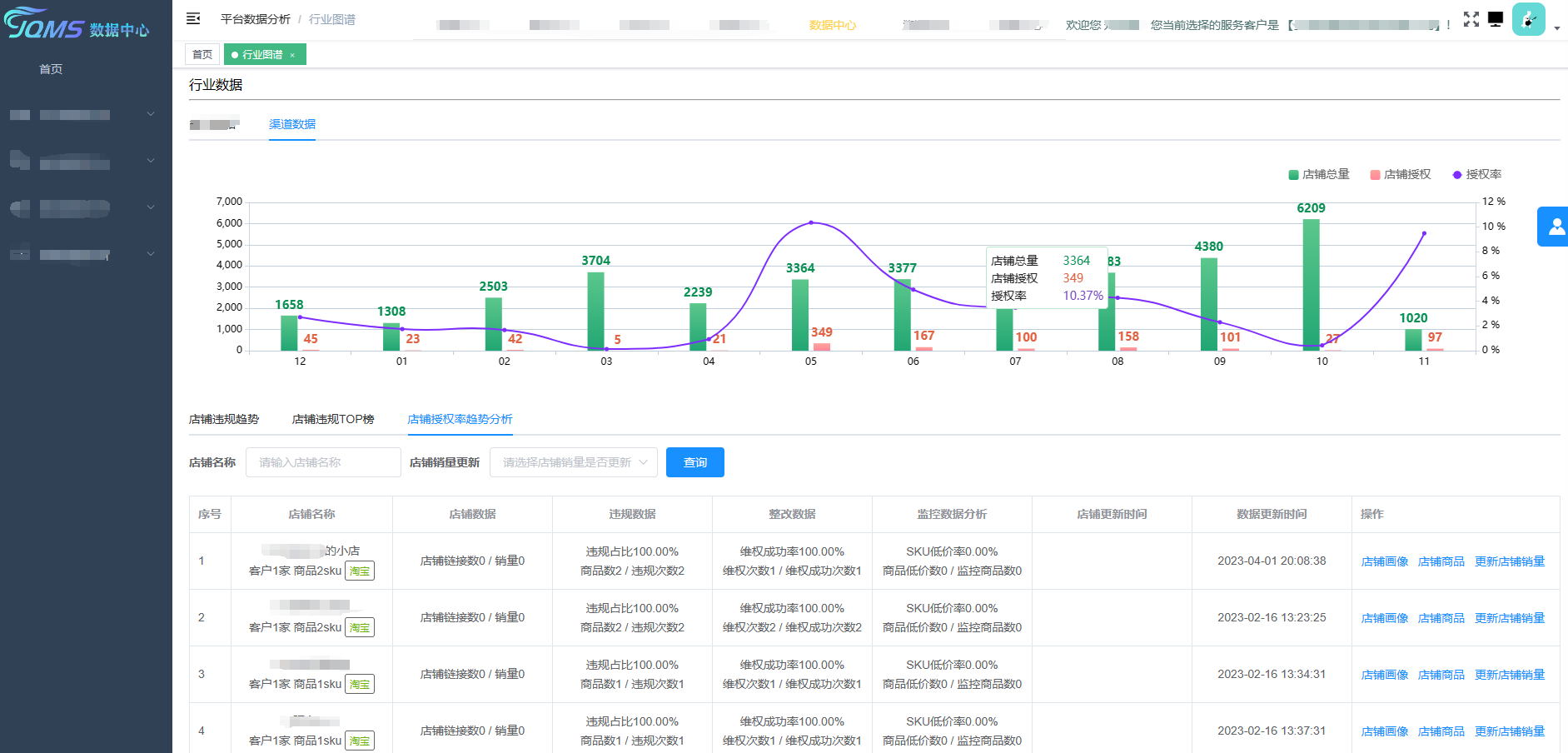Click the 6209 bar for month 10
This screenshot has width=1568, height=753.
1312,285
